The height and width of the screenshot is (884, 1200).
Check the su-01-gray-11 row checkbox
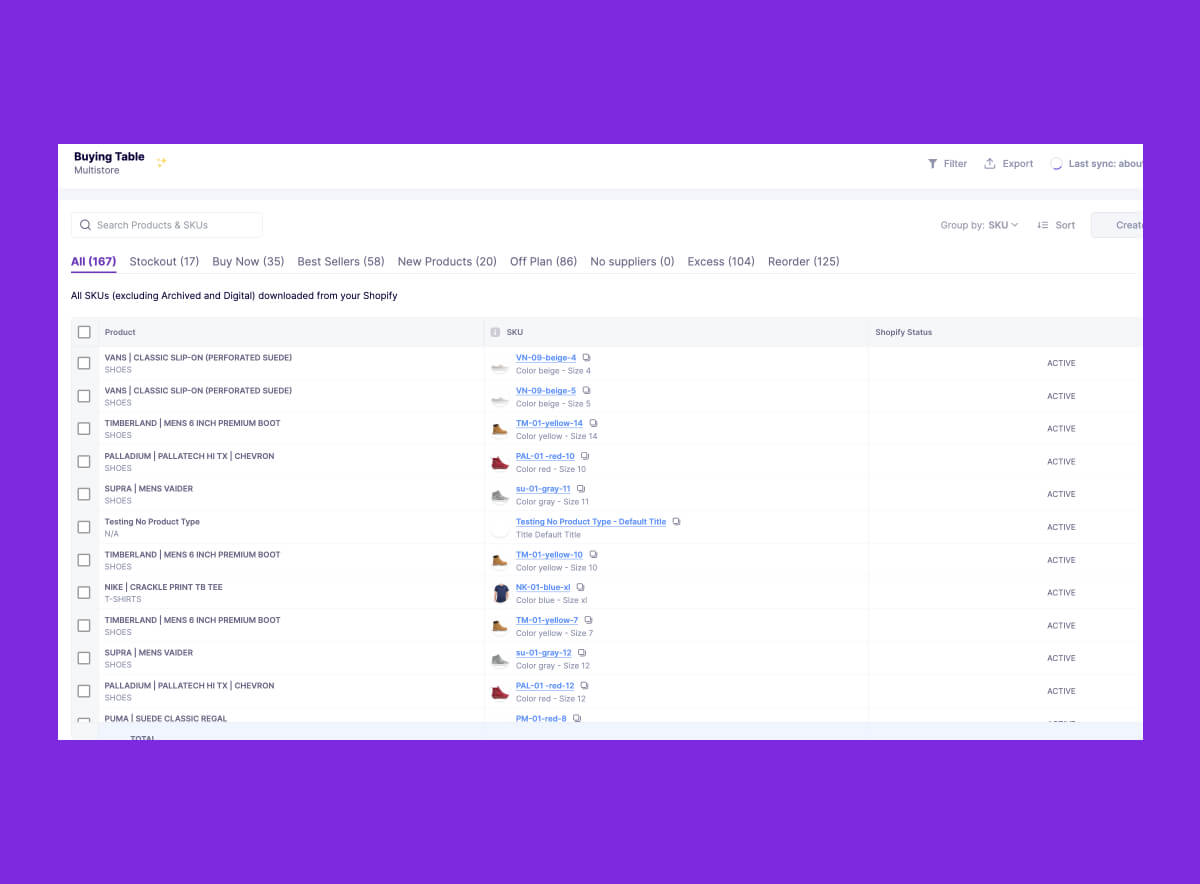click(84, 495)
